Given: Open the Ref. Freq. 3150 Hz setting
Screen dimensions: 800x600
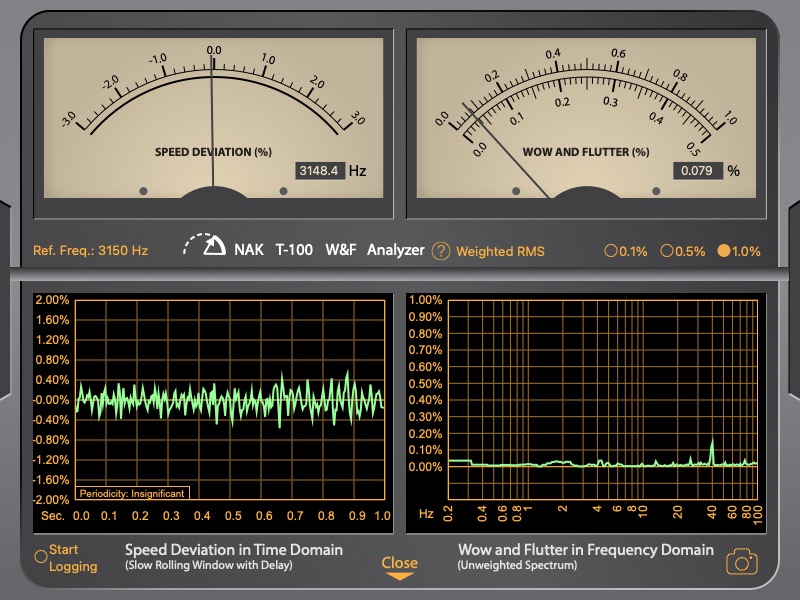Looking at the screenshot, I should [91, 251].
